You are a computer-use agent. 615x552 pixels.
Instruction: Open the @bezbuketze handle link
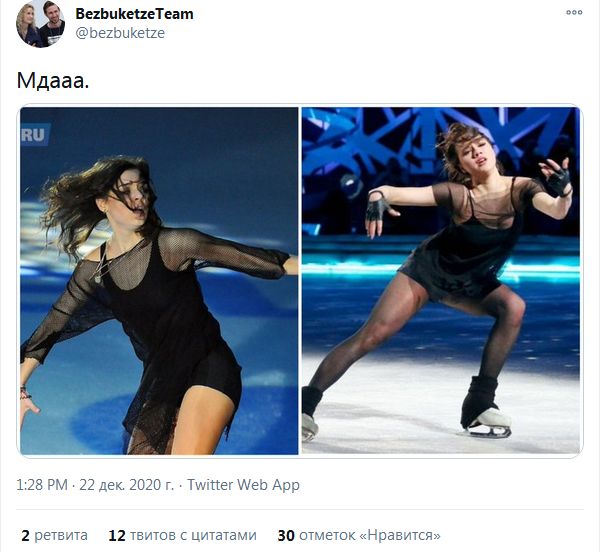point(120,33)
